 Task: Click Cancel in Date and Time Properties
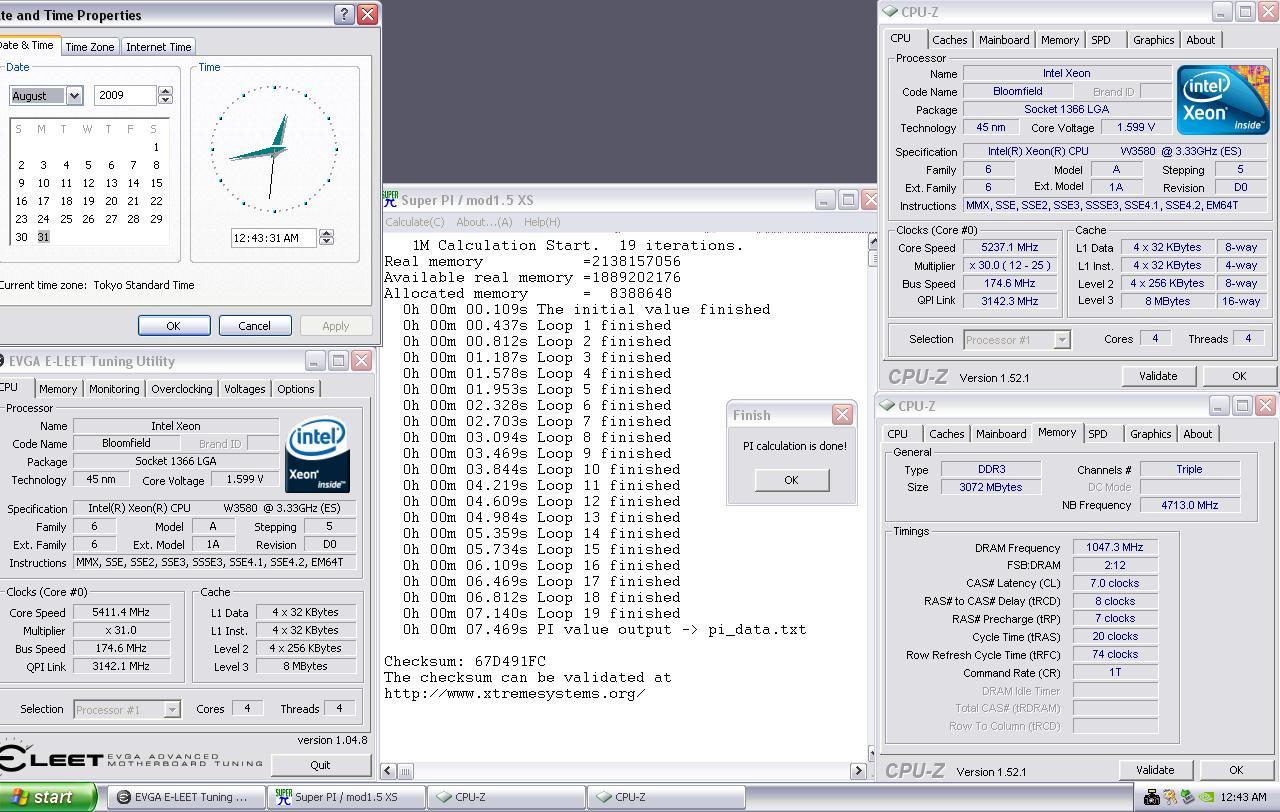click(254, 326)
